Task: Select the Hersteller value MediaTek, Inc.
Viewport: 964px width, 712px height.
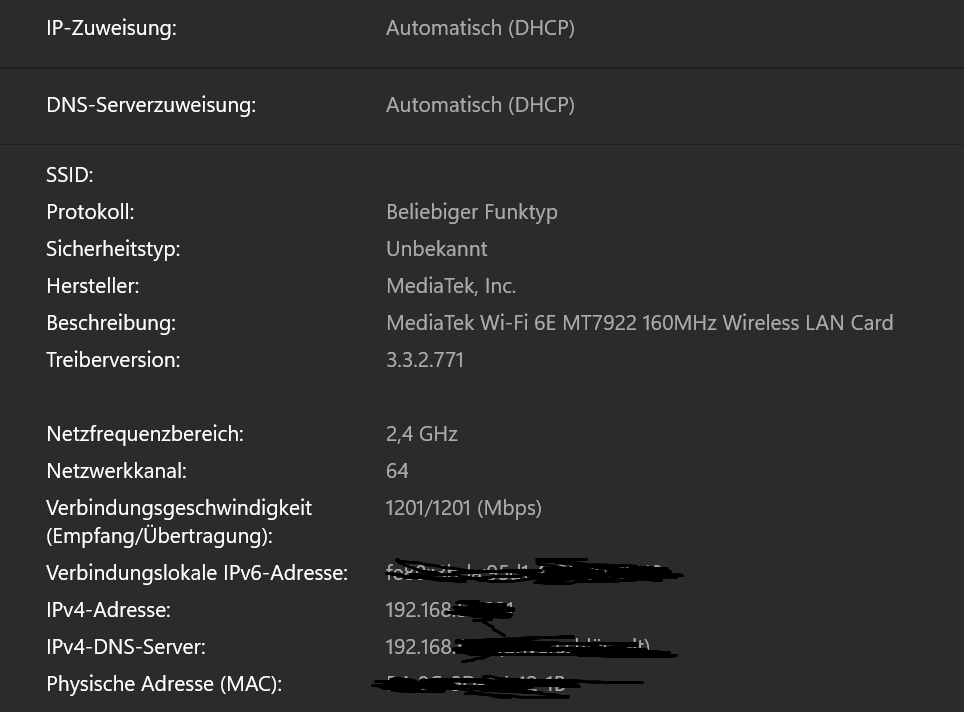Action: click(451, 286)
